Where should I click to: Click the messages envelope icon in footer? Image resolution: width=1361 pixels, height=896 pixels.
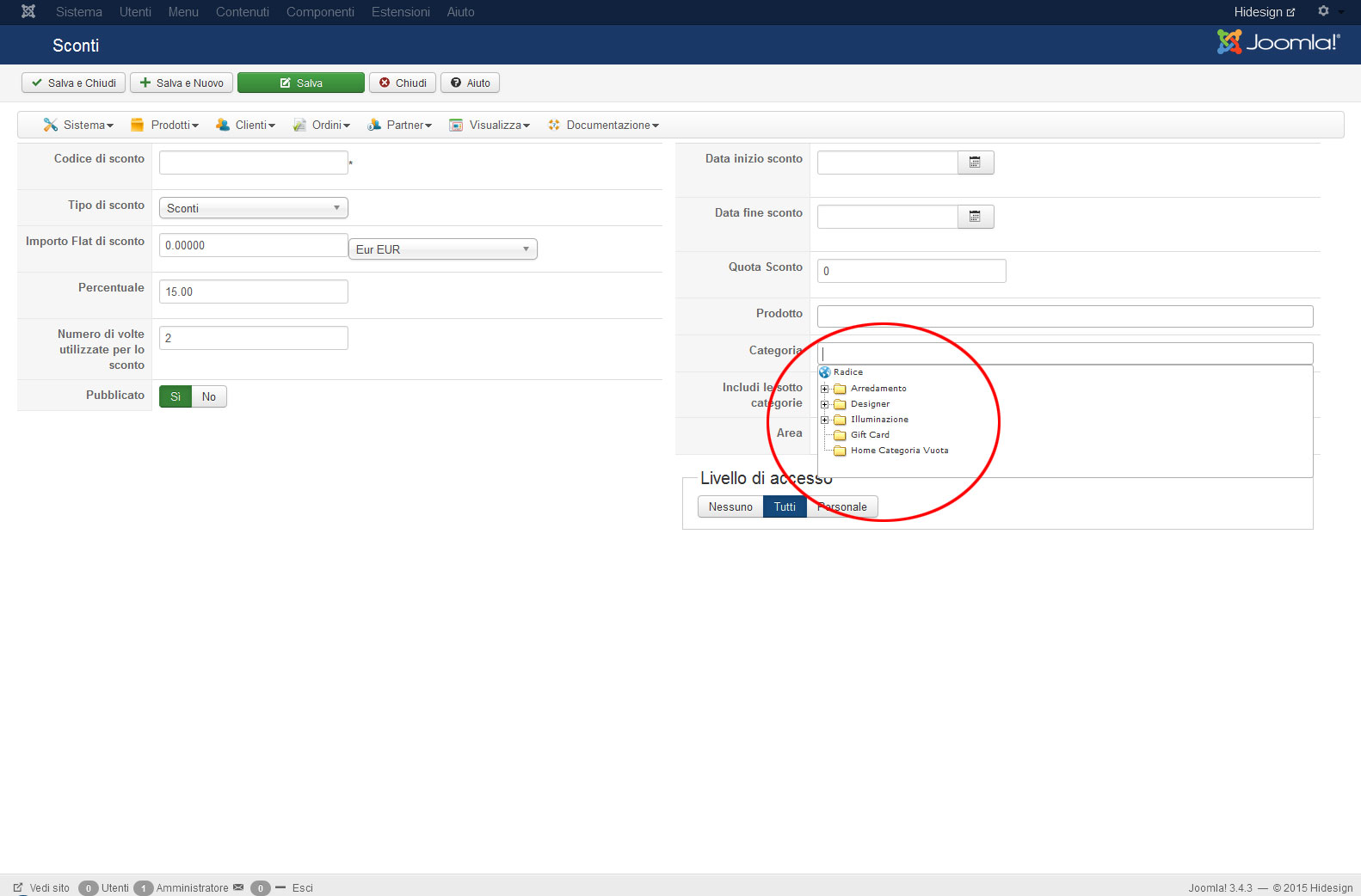(x=238, y=887)
